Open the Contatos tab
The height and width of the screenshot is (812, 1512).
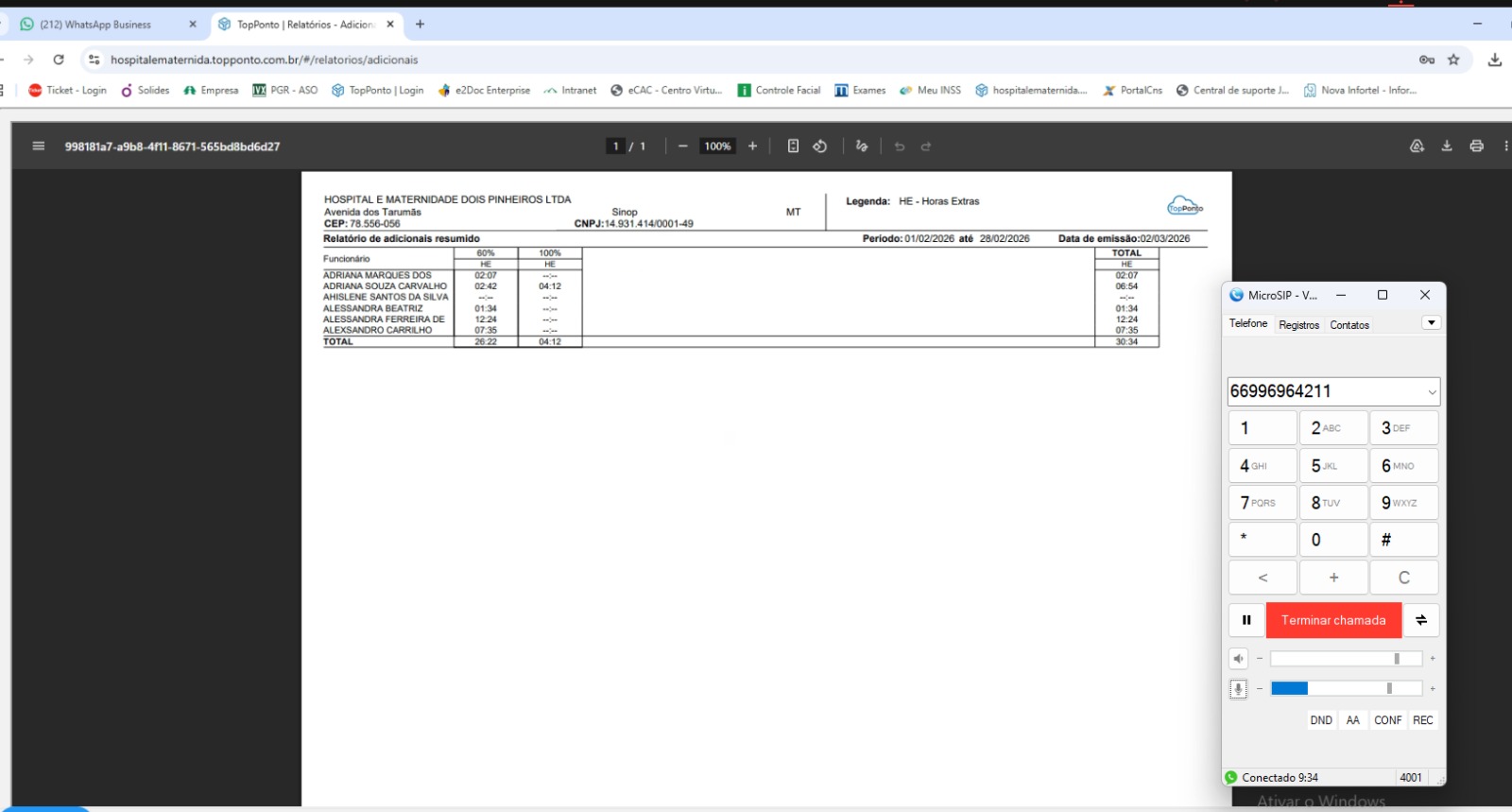point(1349,325)
